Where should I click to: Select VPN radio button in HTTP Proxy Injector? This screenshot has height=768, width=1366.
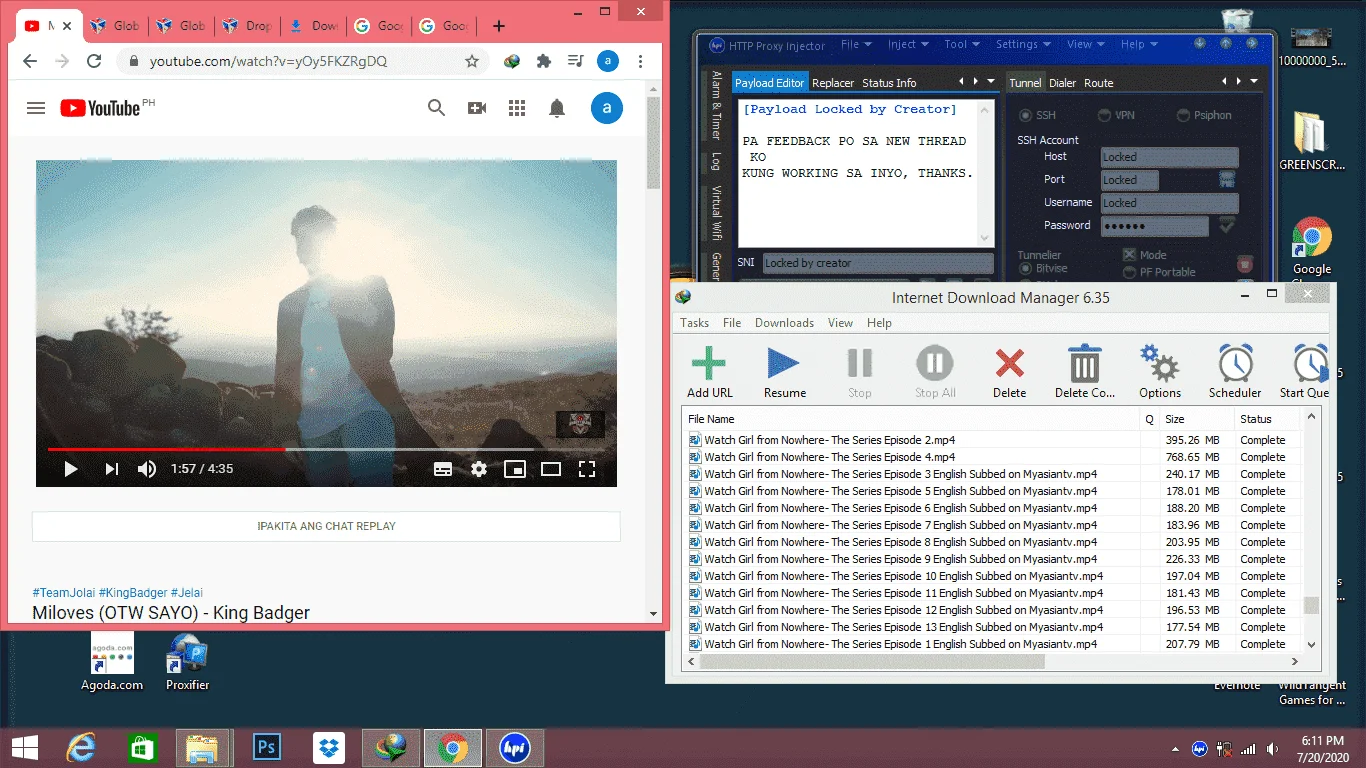pyautogui.click(x=1105, y=115)
